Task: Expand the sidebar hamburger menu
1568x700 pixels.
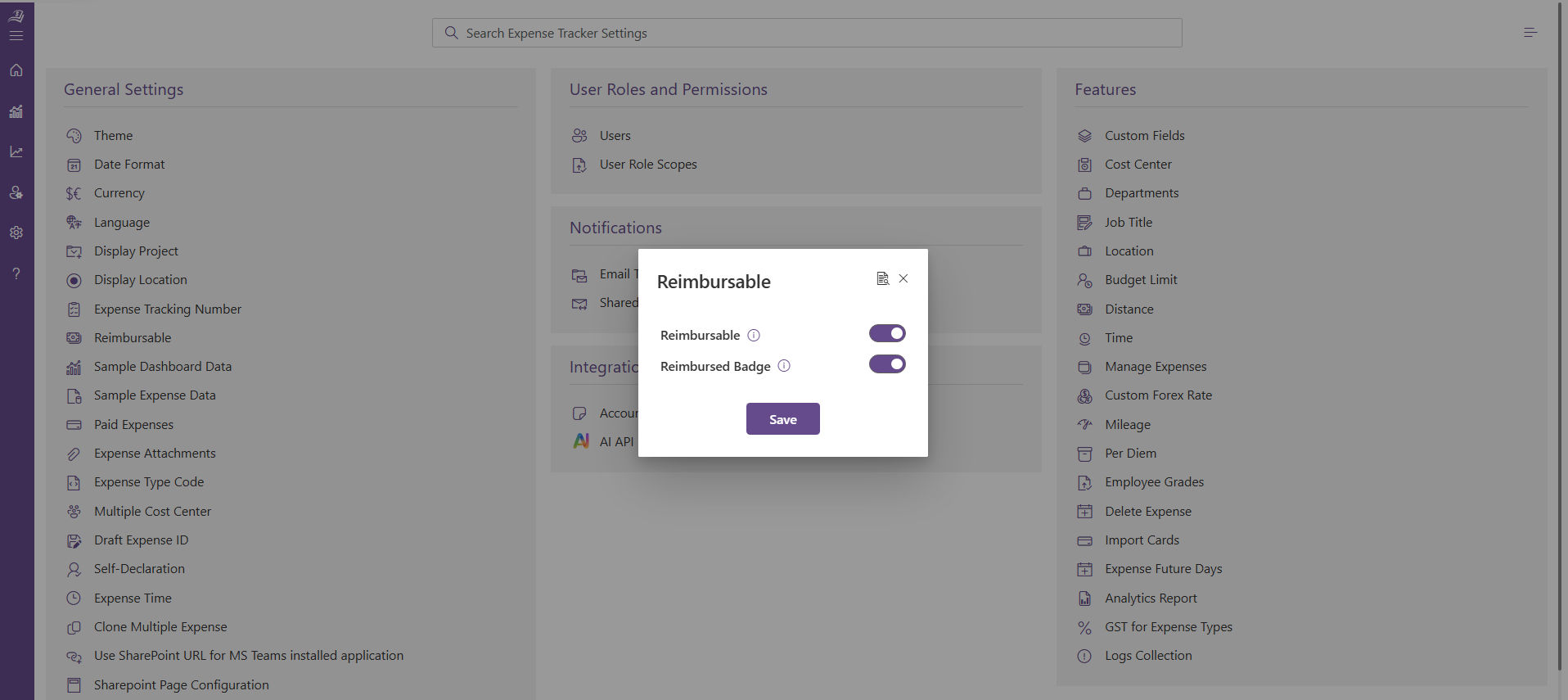Action: [x=16, y=36]
